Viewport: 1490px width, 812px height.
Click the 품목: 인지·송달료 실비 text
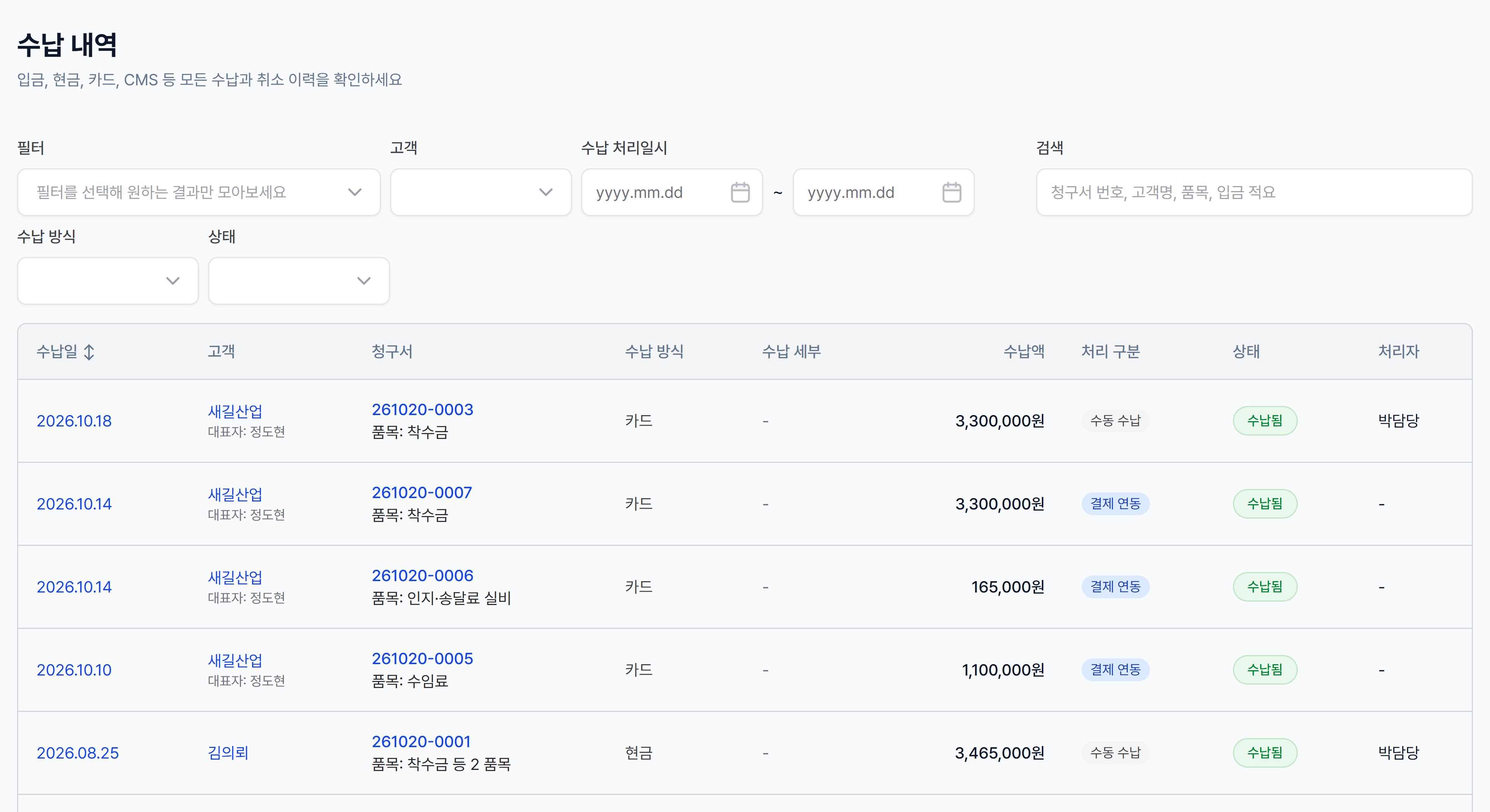pyautogui.click(x=441, y=598)
